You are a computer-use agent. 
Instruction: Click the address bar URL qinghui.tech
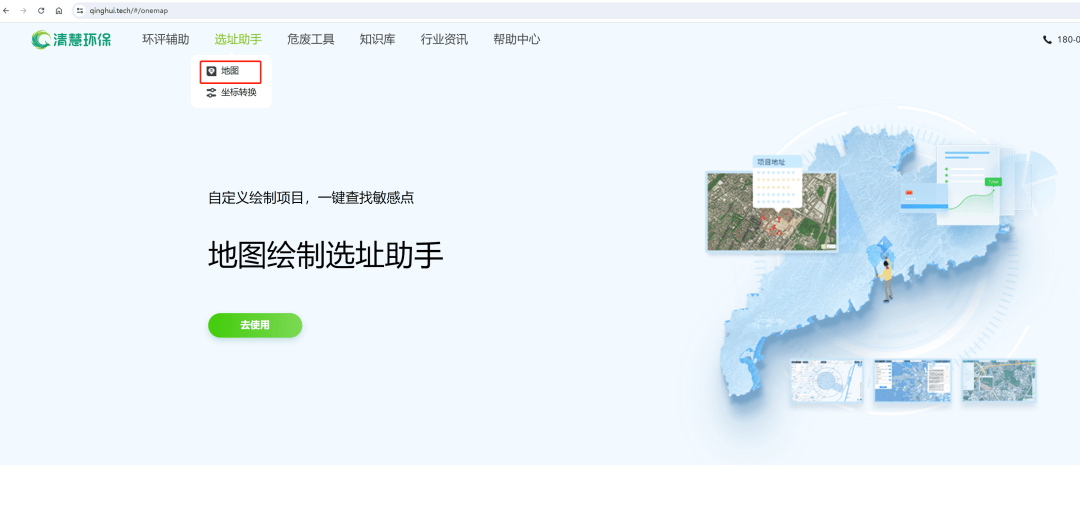click(x=129, y=10)
